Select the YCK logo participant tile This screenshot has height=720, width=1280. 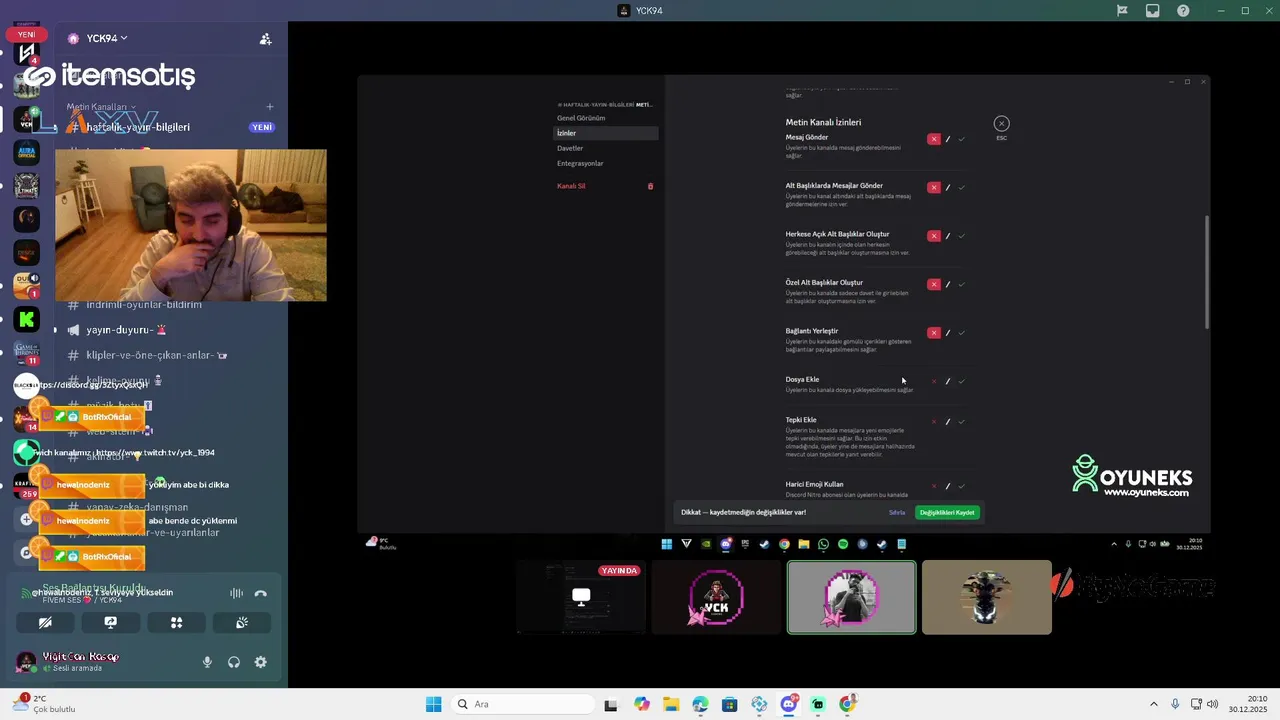pyautogui.click(x=716, y=598)
